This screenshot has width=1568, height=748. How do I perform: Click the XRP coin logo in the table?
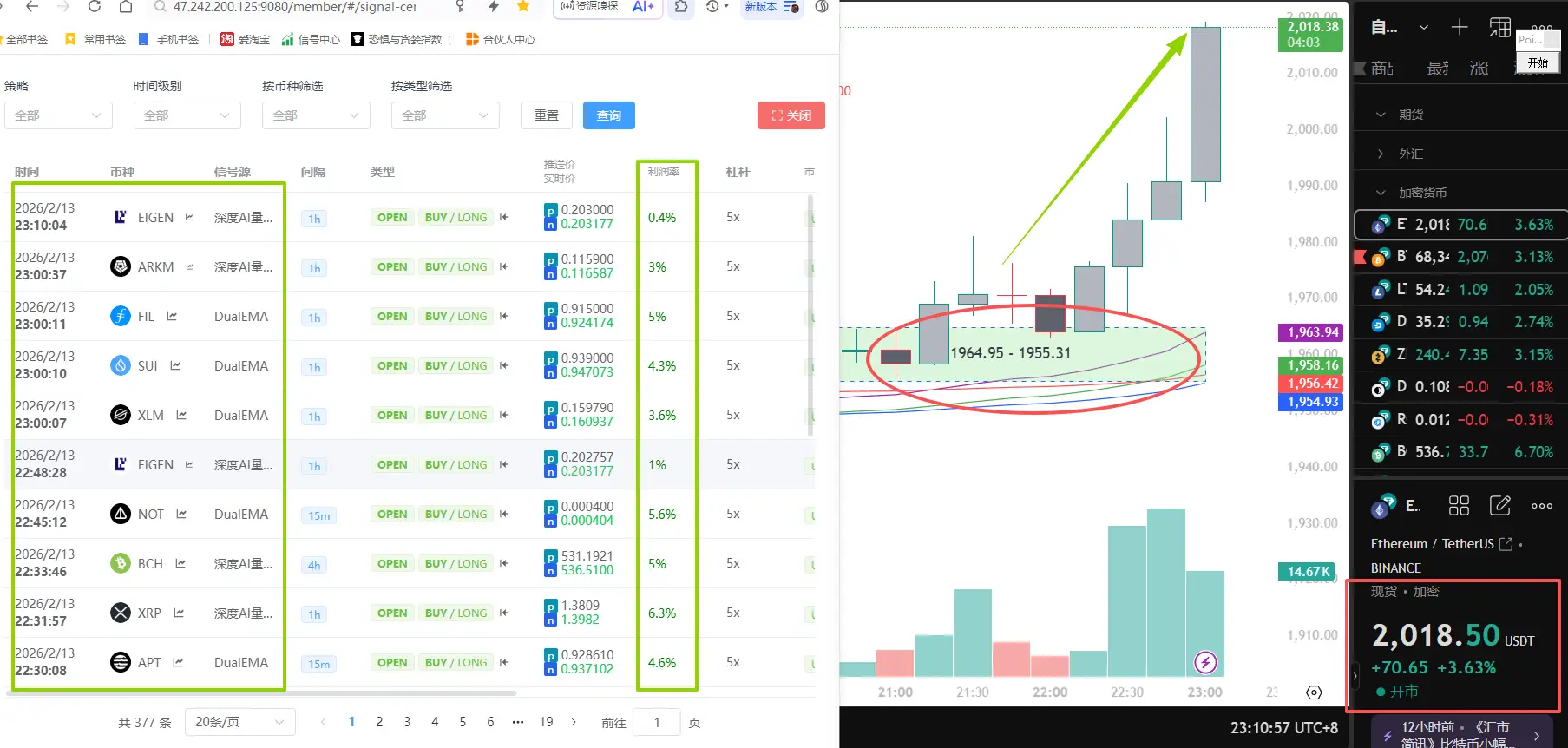(x=121, y=613)
